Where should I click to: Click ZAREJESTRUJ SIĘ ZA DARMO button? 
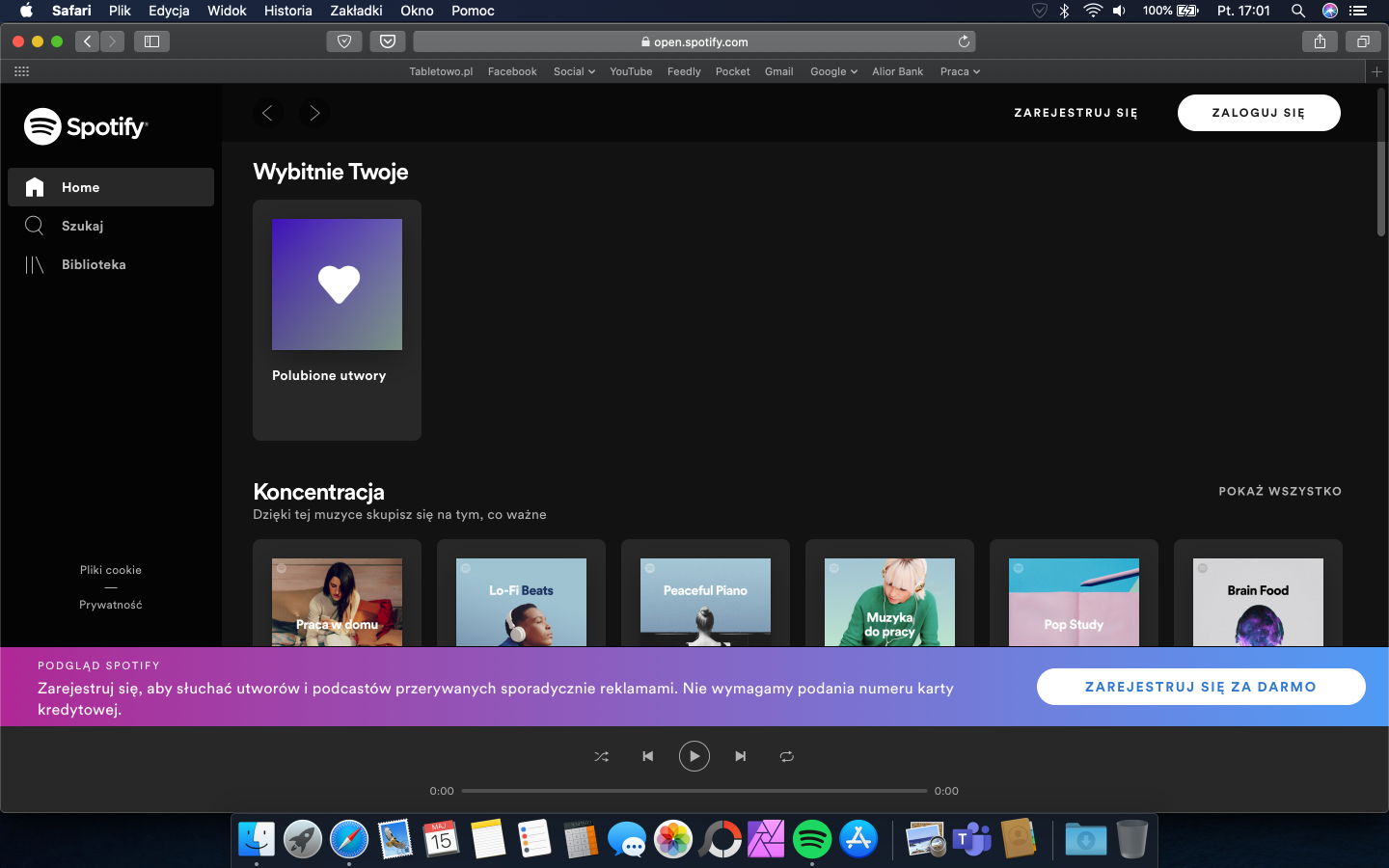tap(1201, 687)
